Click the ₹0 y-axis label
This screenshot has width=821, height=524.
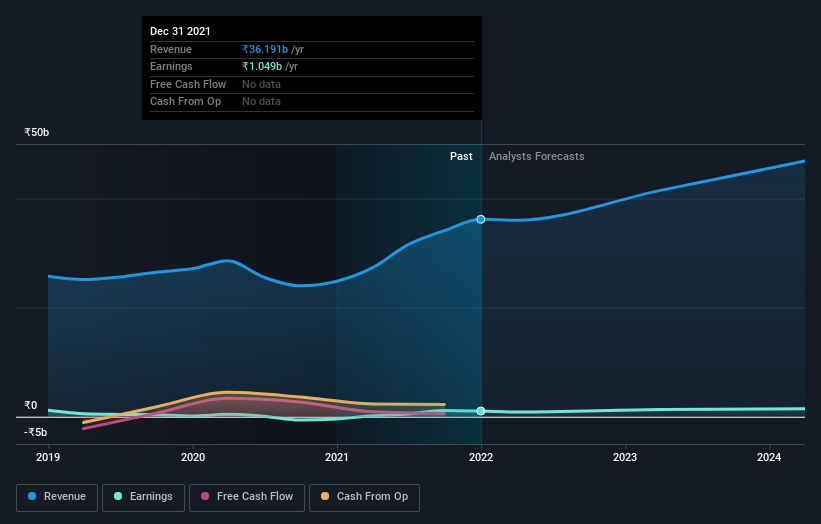31,405
